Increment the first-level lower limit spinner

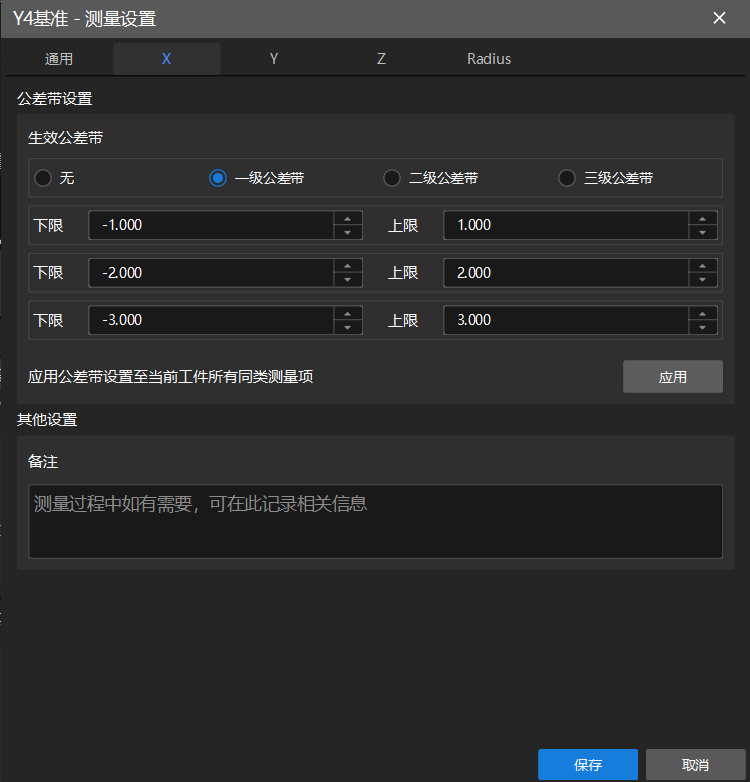347,218
